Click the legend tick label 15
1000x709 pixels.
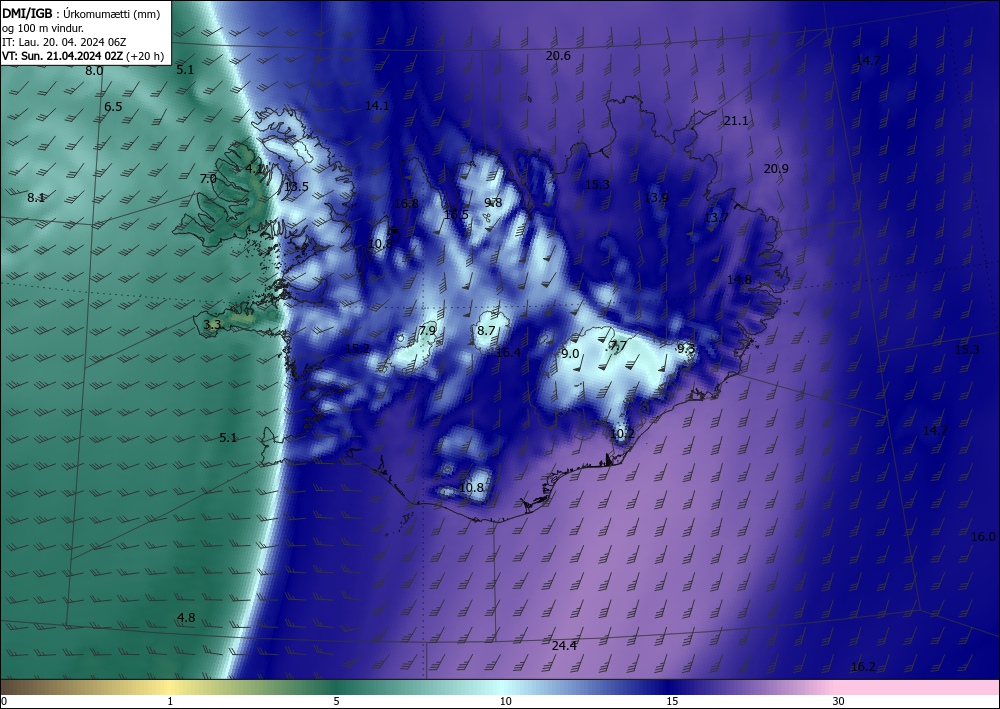672,702
